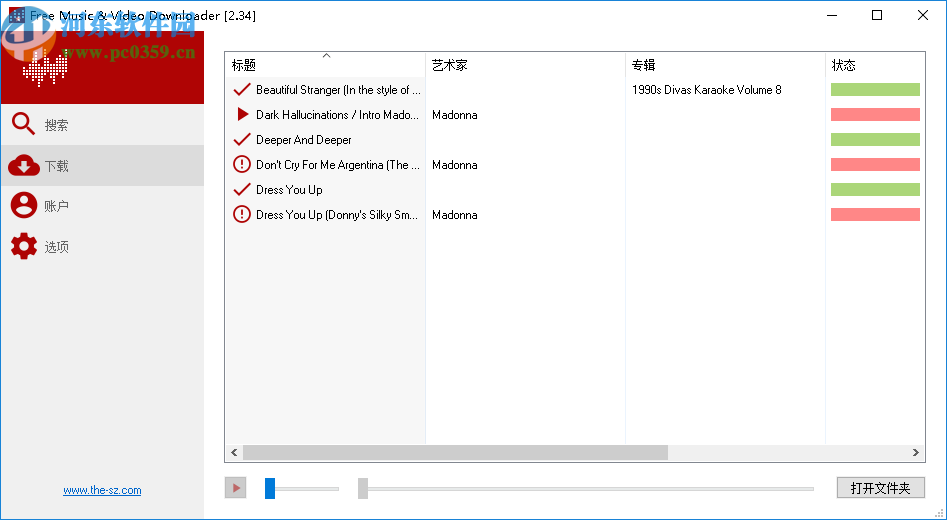
Task: Click Madonna artist in Dress You Up (Donny's row
Action: pos(455,215)
